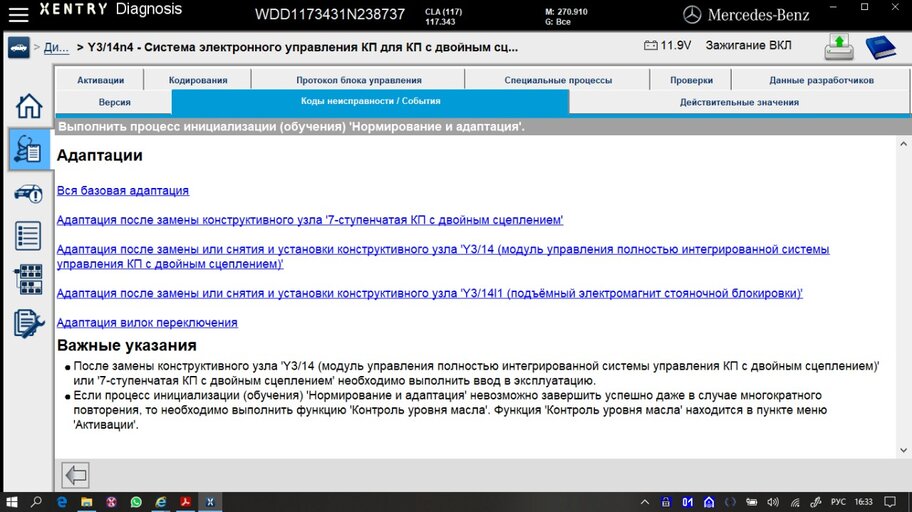Open adaptation link for Y3/14 control module
This screenshot has height=512, width=912.
click(x=443, y=257)
